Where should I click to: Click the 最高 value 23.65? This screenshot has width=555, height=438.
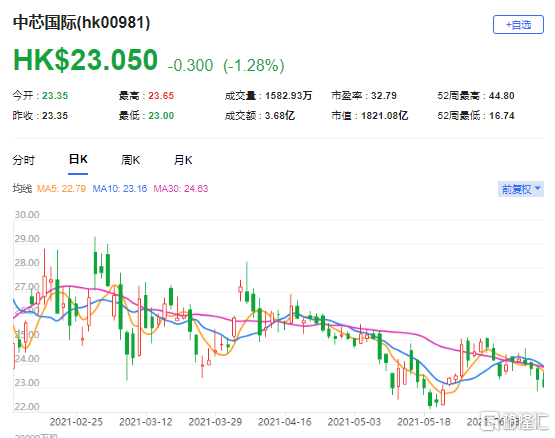[x=161, y=96]
